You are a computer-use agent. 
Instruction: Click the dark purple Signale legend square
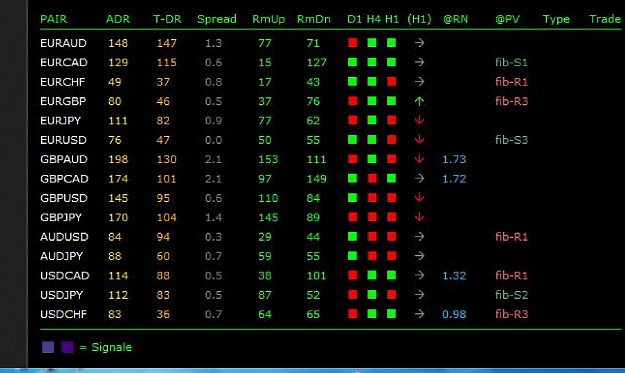pyautogui.click(x=67, y=347)
